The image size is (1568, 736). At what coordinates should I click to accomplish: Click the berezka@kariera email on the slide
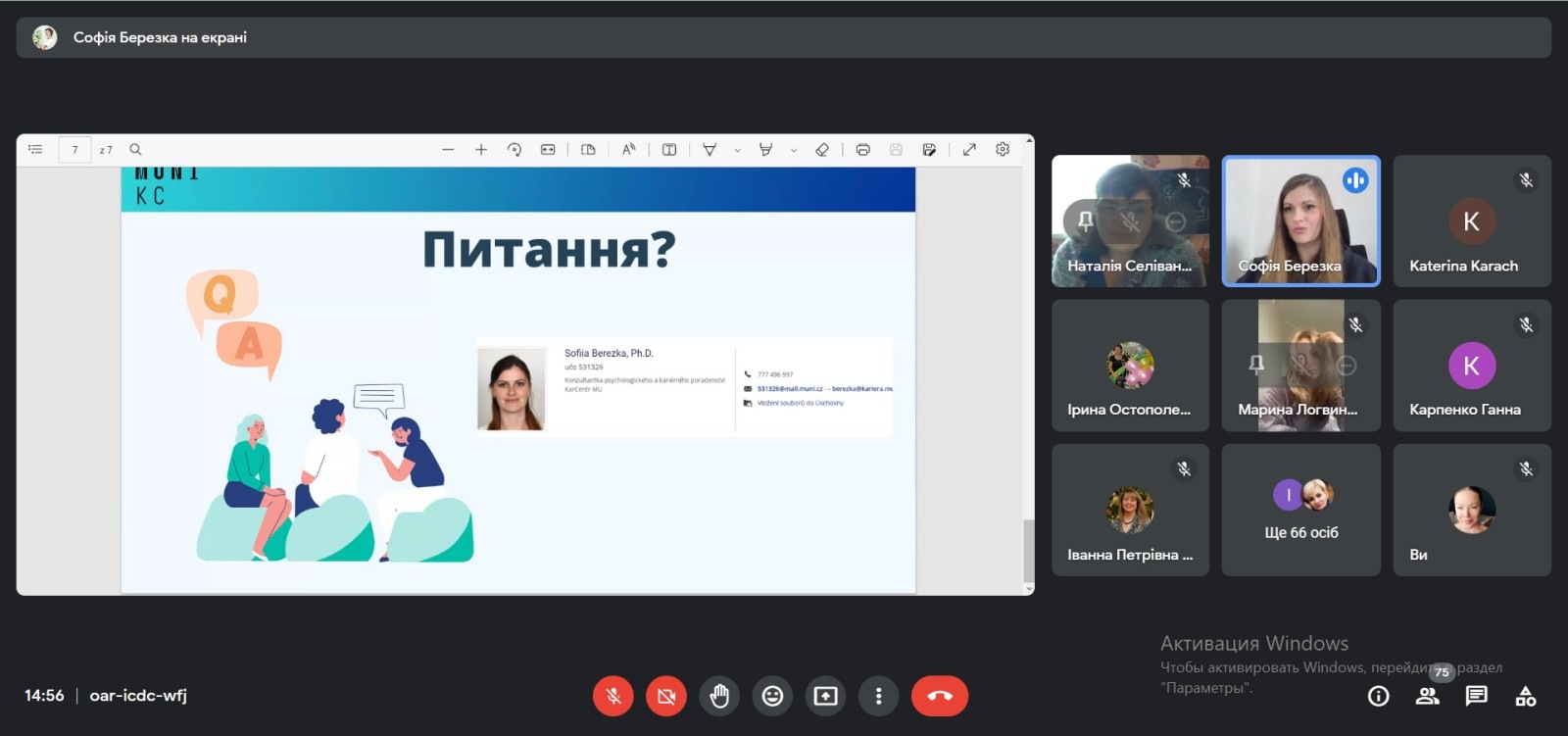pos(862,389)
